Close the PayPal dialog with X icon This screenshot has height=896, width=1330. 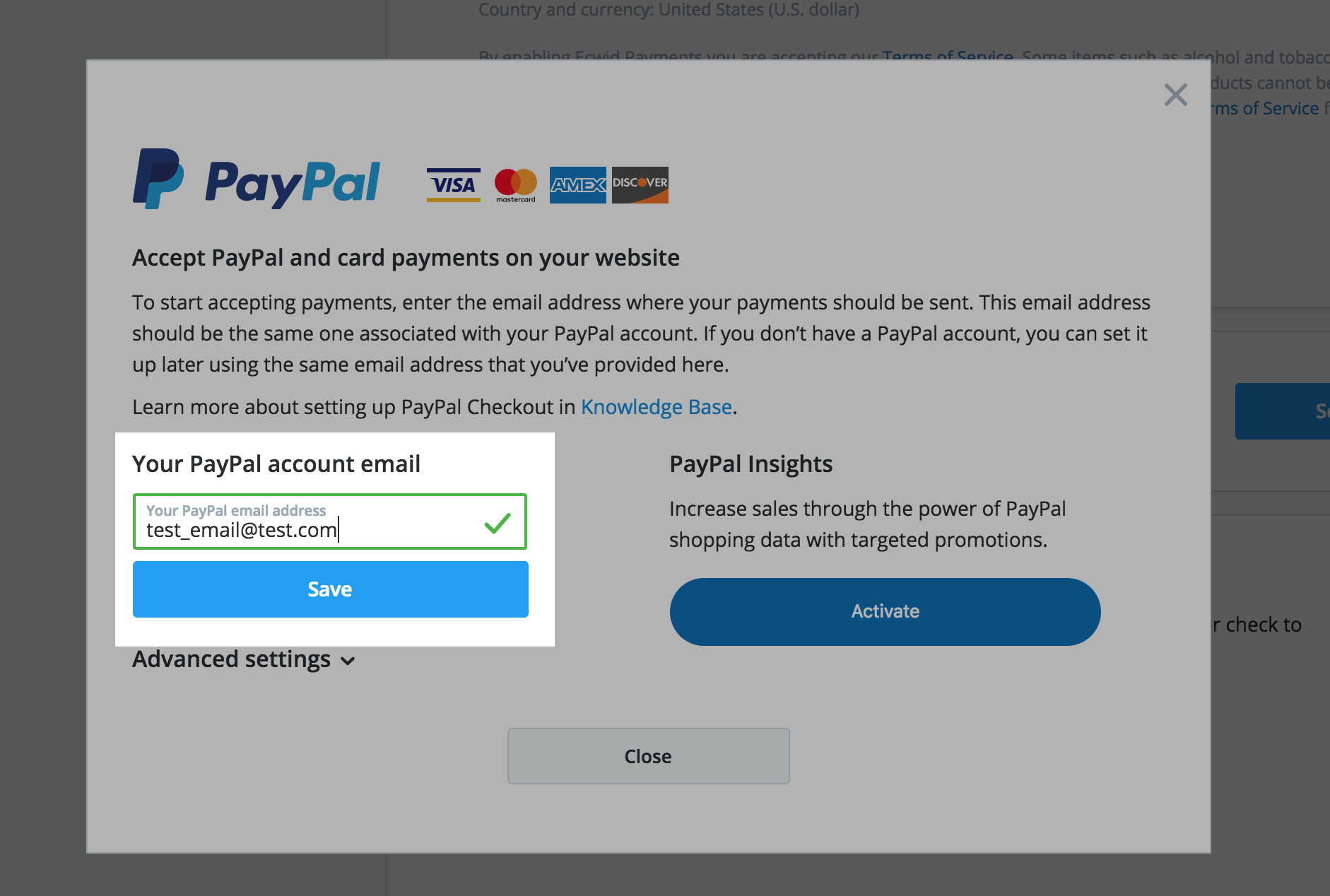[x=1175, y=95]
